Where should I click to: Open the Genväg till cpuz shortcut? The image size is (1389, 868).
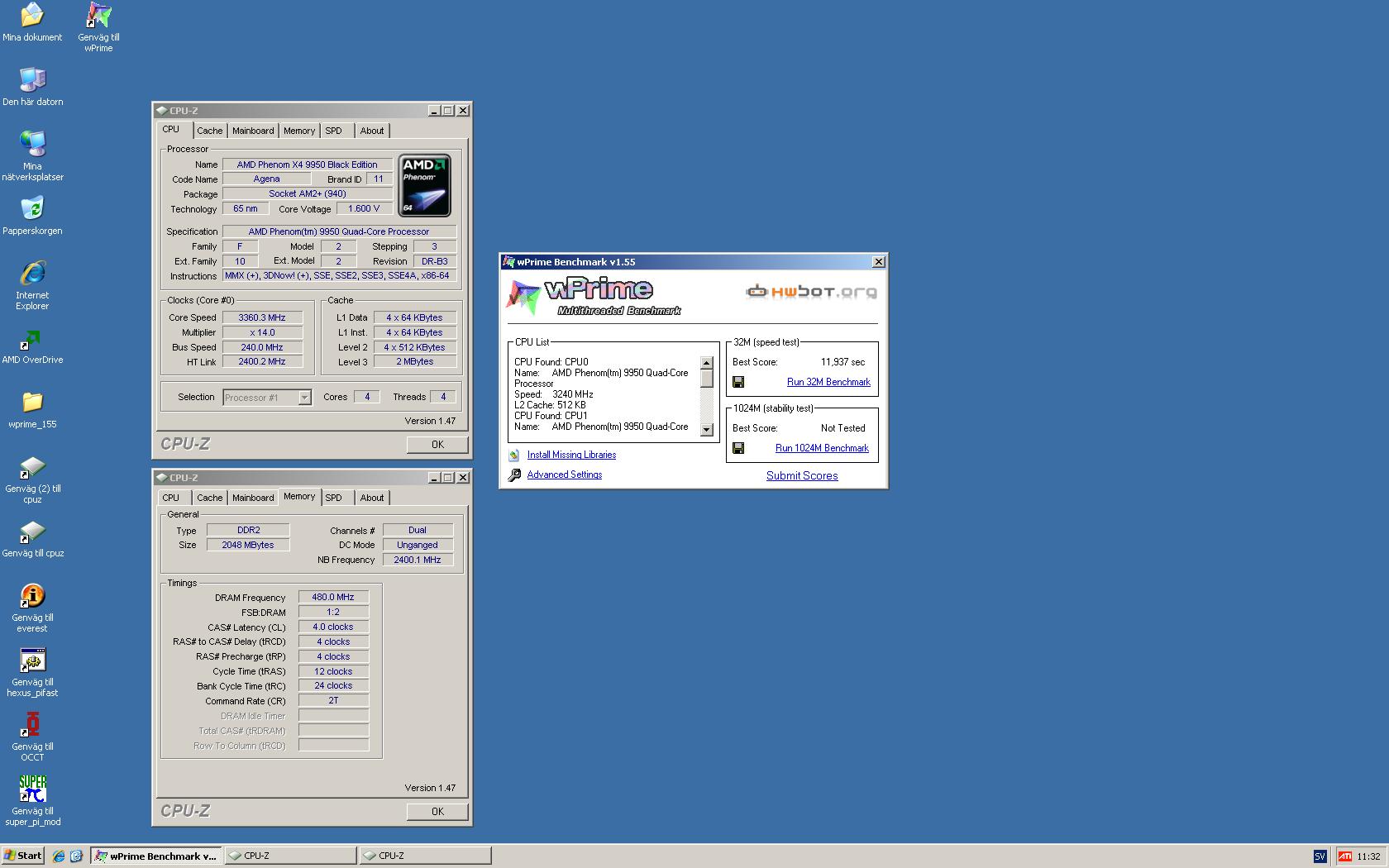(32, 539)
